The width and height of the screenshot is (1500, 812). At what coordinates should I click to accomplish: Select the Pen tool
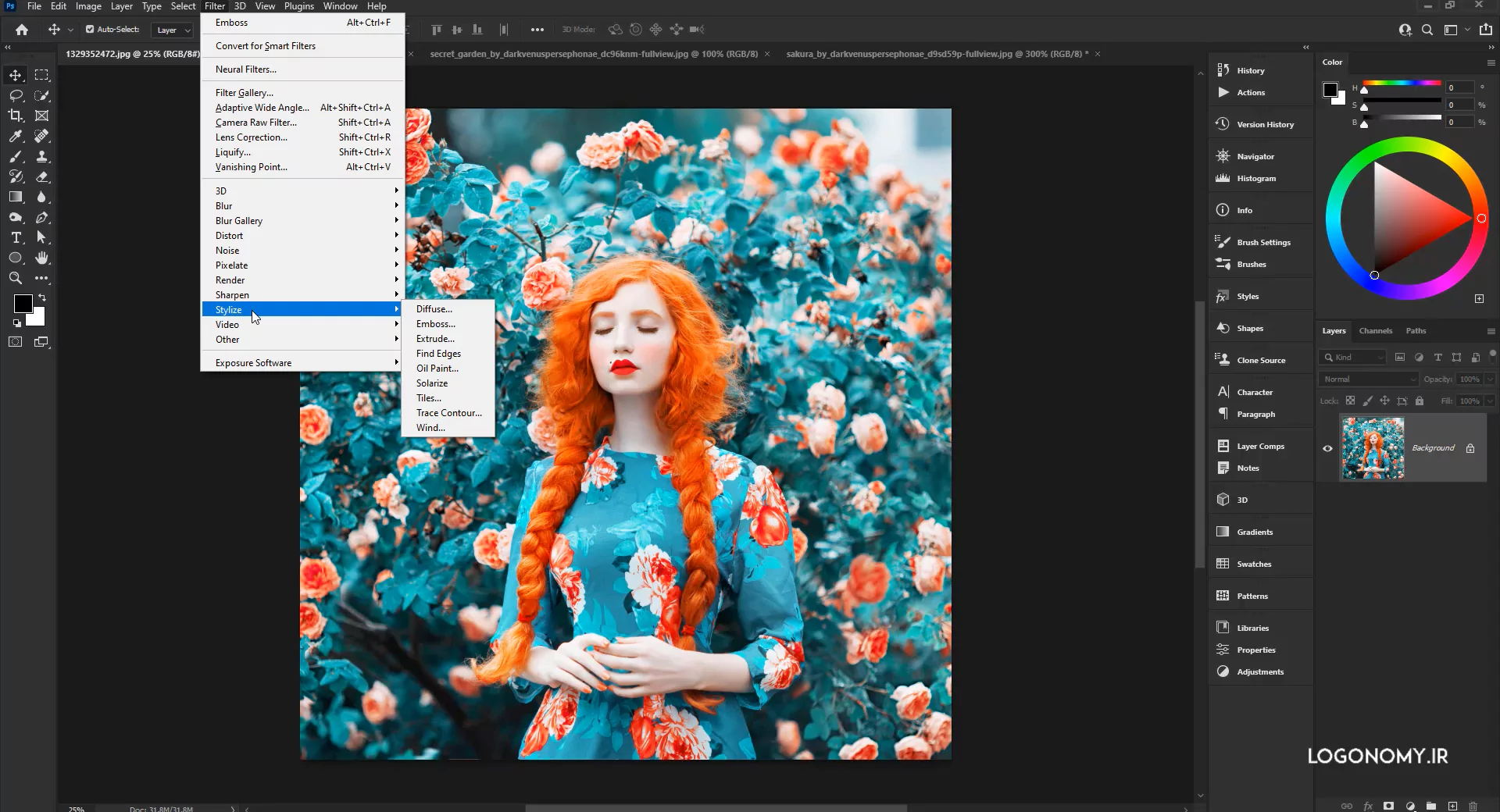42,217
